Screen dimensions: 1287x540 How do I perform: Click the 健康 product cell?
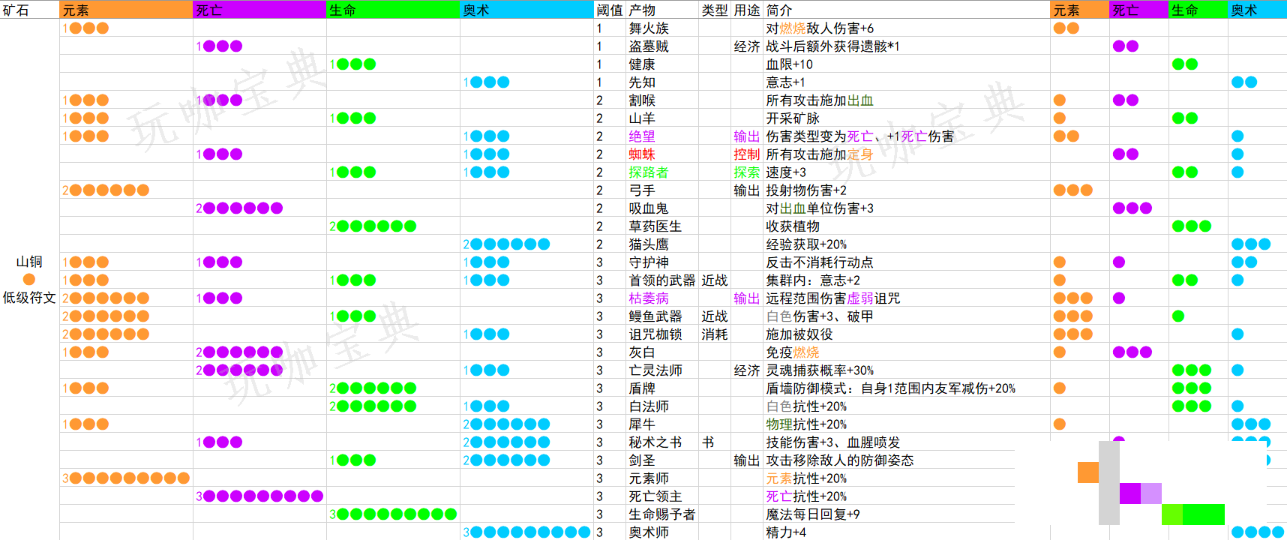point(642,64)
